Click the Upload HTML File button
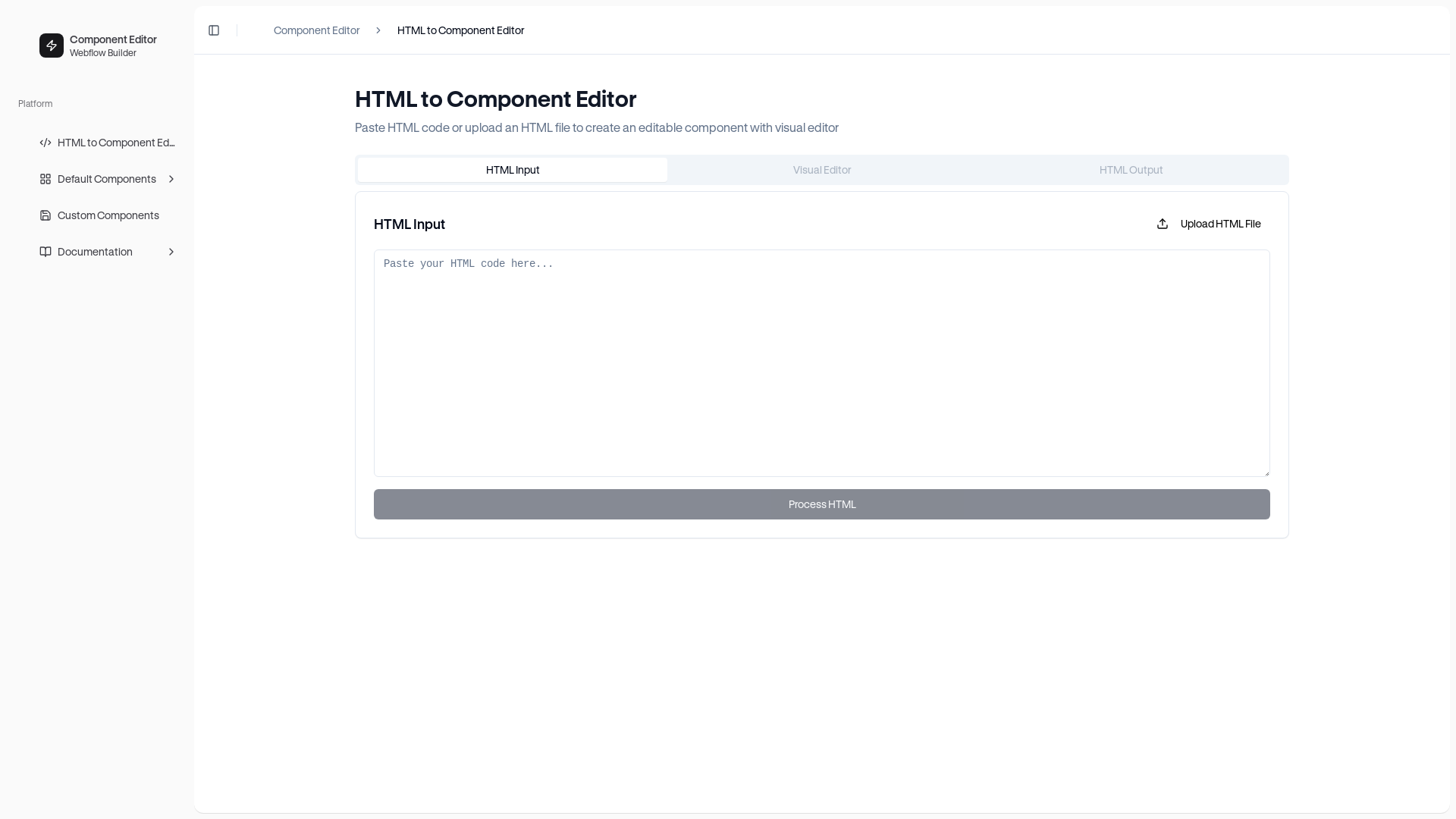 [1209, 224]
